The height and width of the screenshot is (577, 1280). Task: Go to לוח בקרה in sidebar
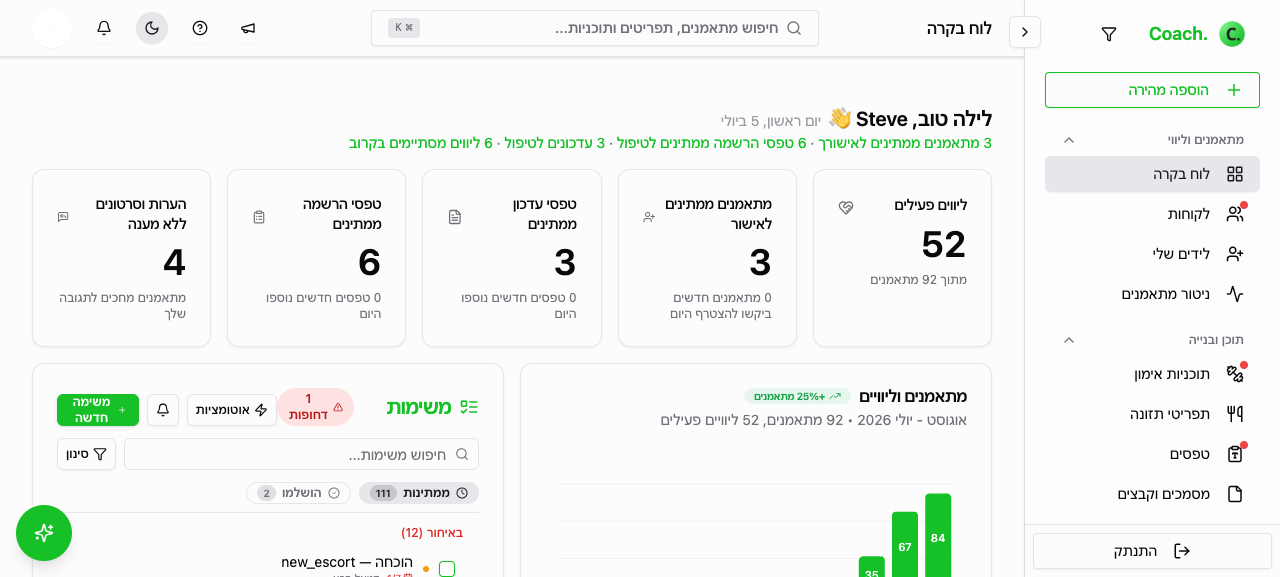click(x=1152, y=174)
